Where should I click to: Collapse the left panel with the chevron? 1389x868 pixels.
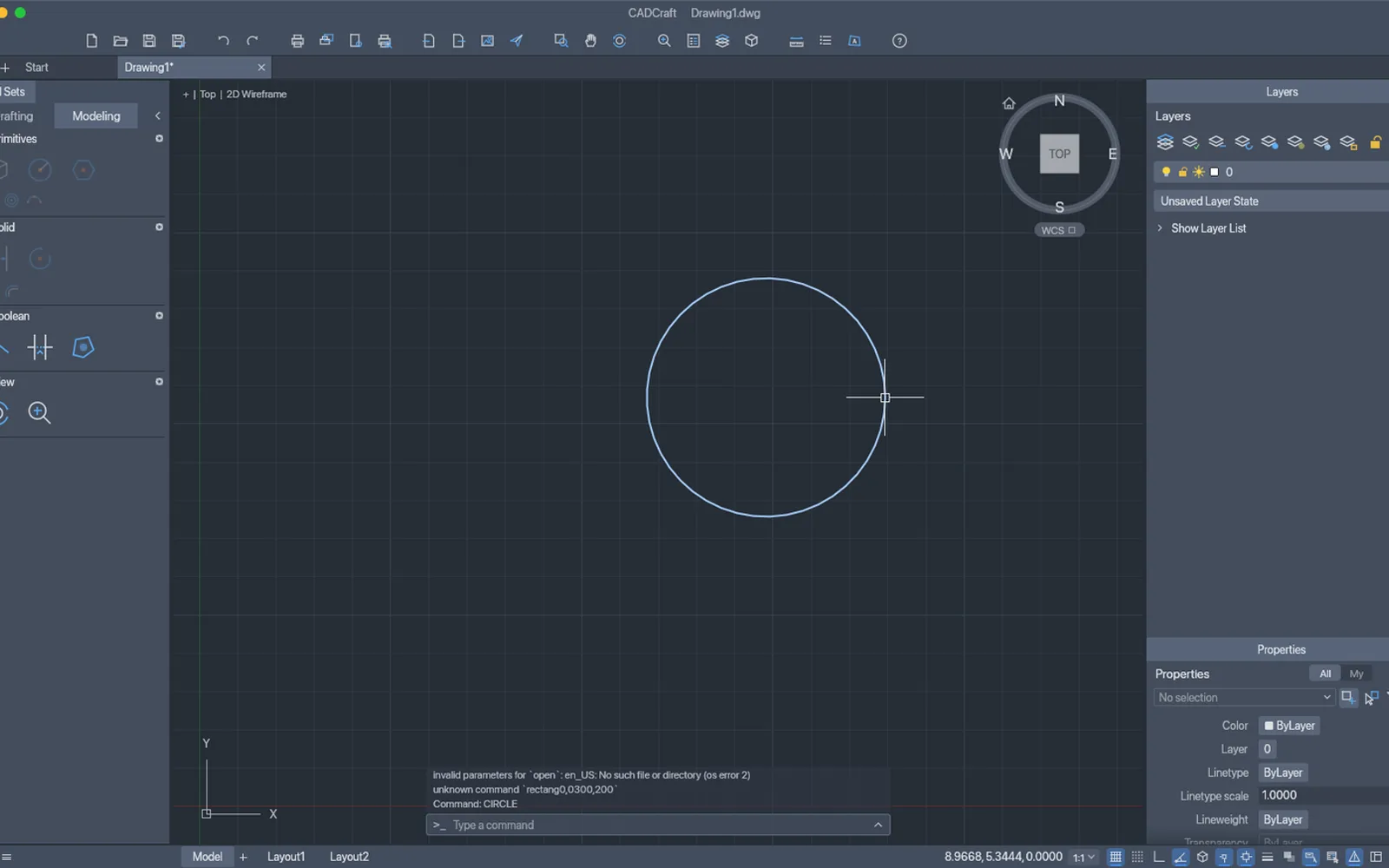[157, 115]
